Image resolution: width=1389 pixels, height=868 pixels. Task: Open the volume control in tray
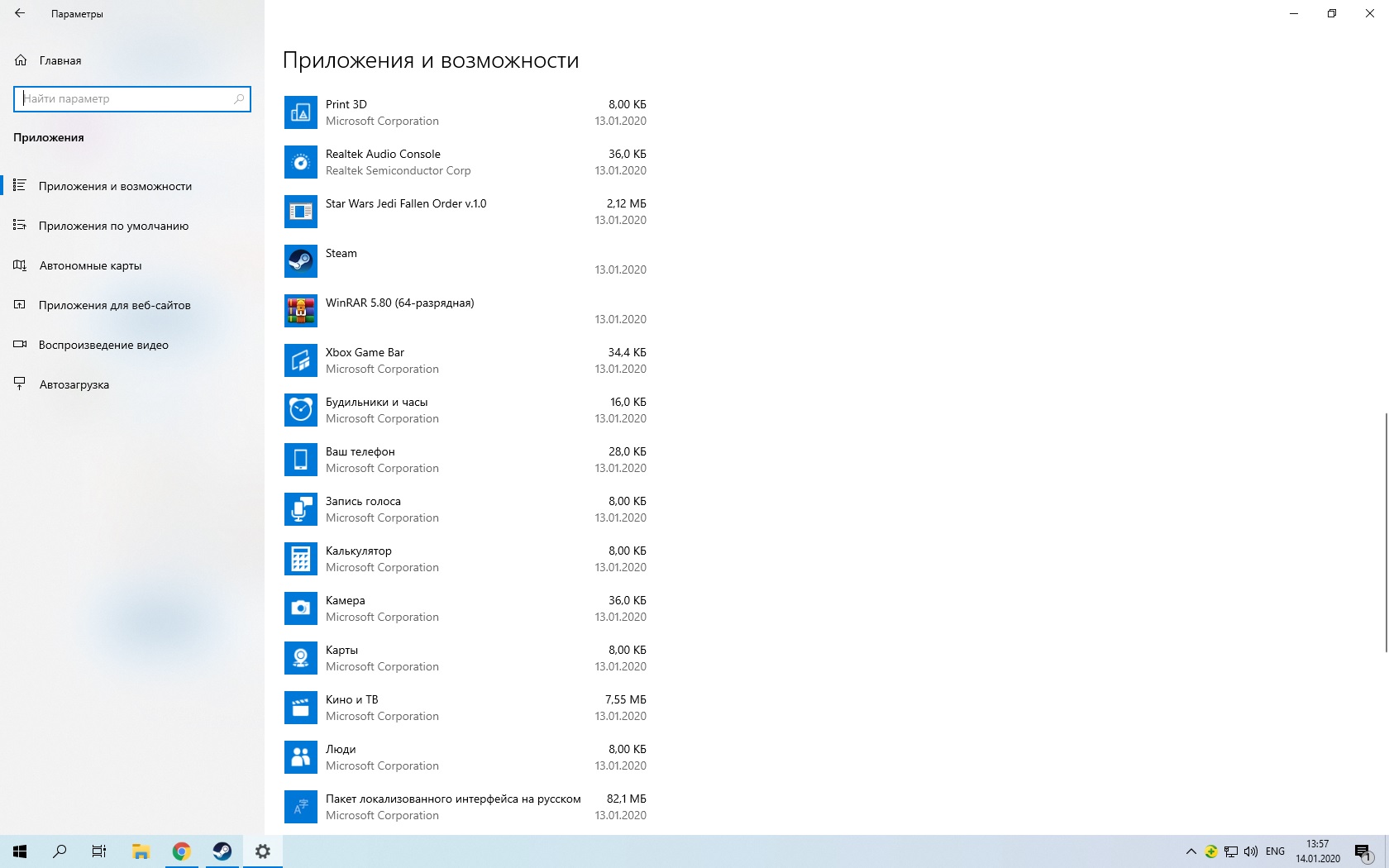point(1251,851)
